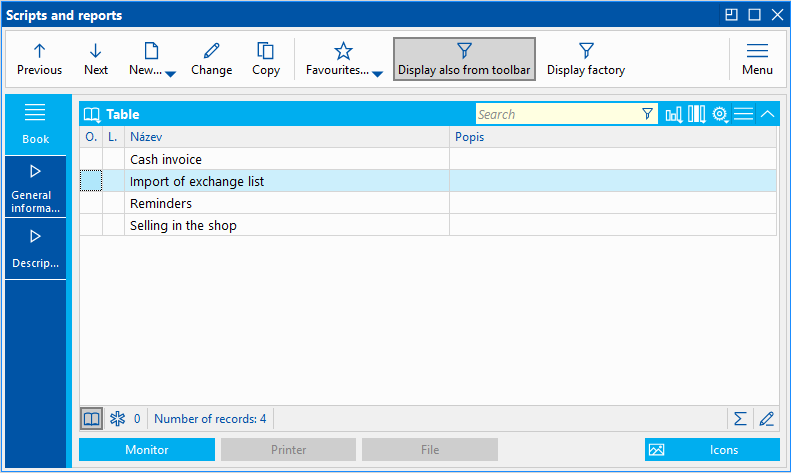This screenshot has height=473, width=791.
Task: Click Number of records: 4 status text
Action: (210, 419)
